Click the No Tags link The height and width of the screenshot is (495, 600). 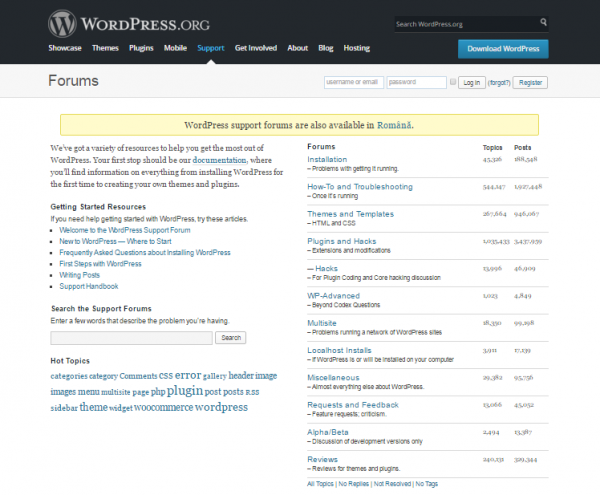427,484
